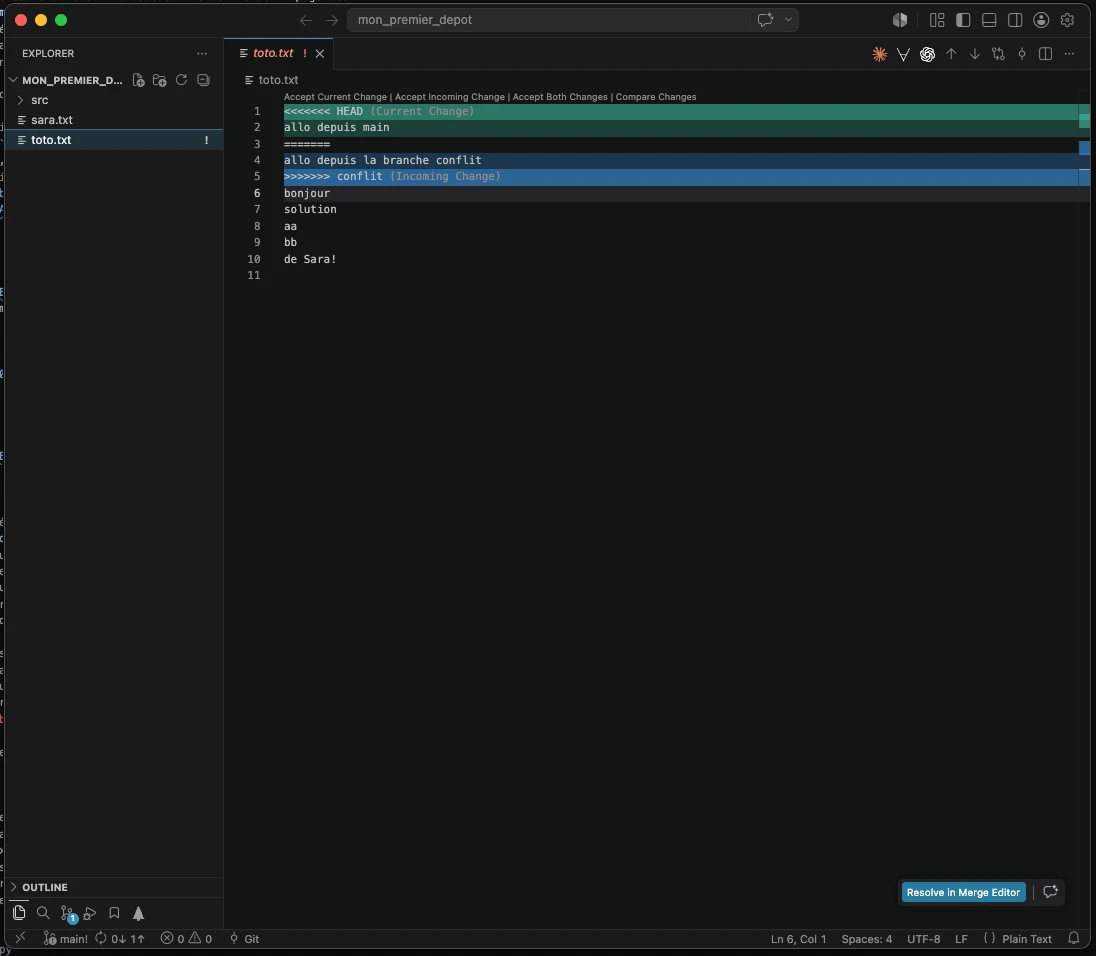Create a new folder in Explorer
The height and width of the screenshot is (956, 1096).
pyautogui.click(x=159, y=80)
